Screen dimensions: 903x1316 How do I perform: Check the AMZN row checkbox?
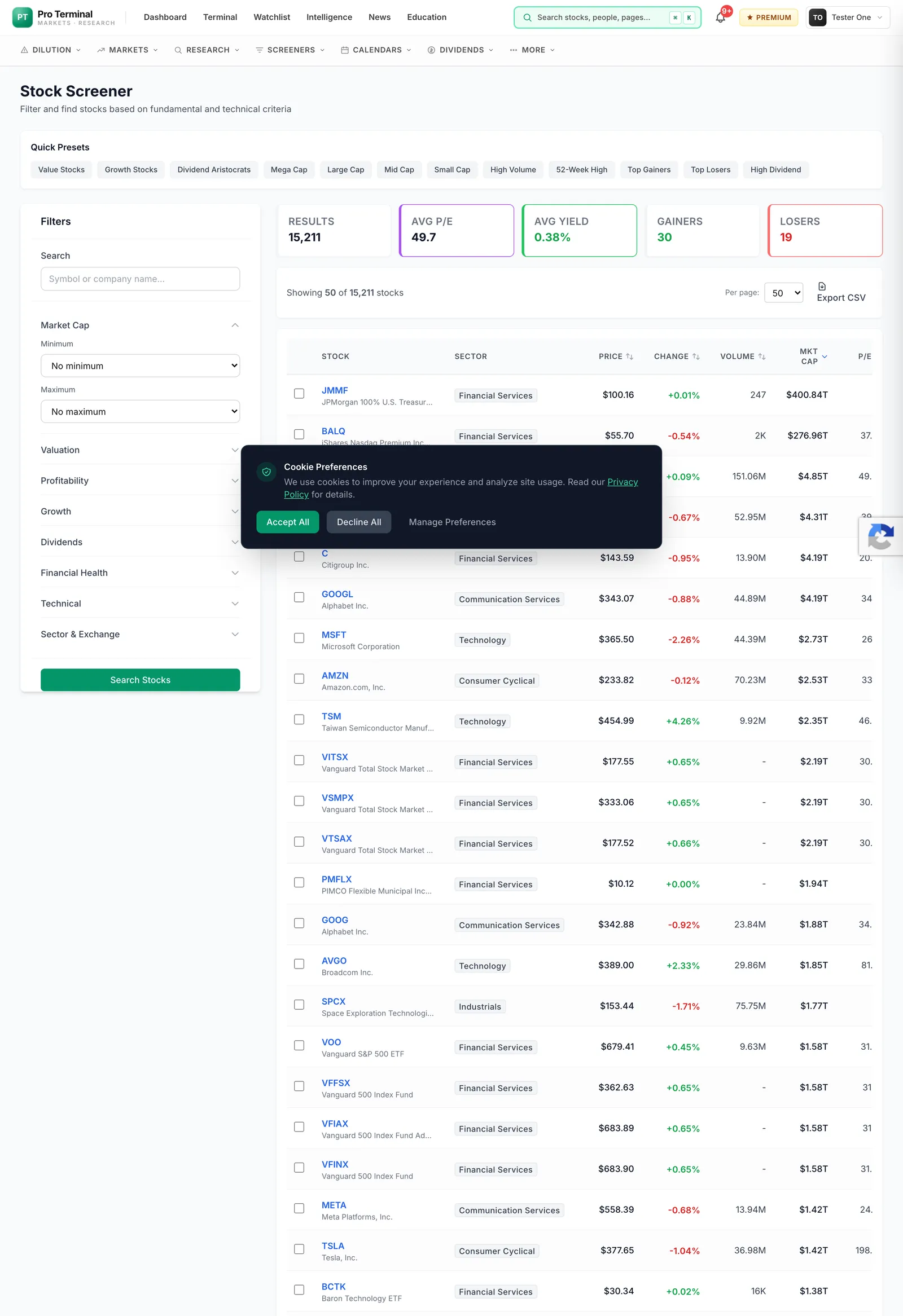[x=299, y=679]
